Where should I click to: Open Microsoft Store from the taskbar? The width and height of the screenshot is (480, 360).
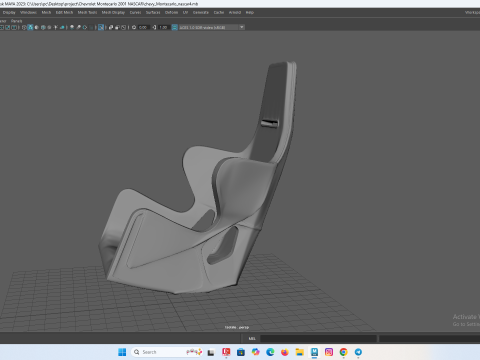241,352
